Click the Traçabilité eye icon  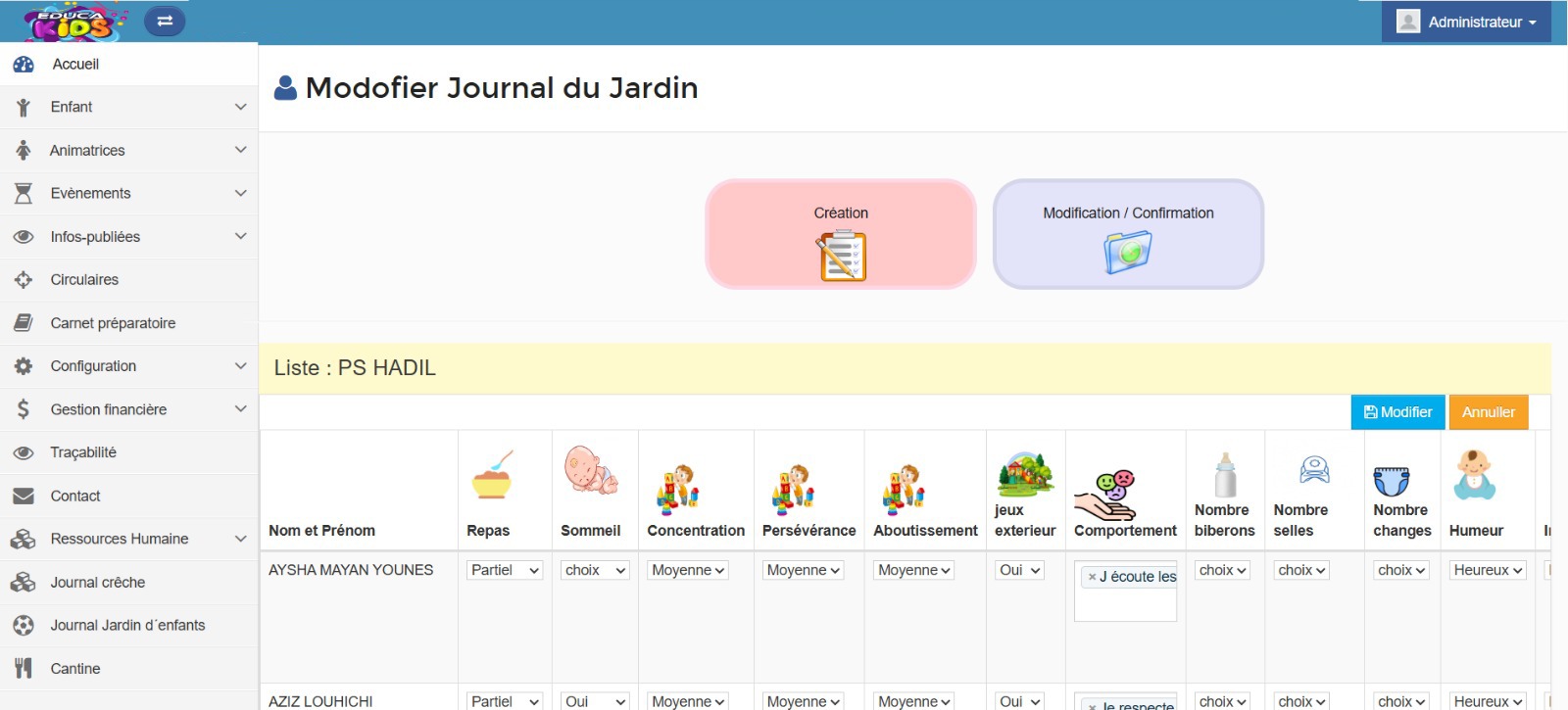coord(24,452)
